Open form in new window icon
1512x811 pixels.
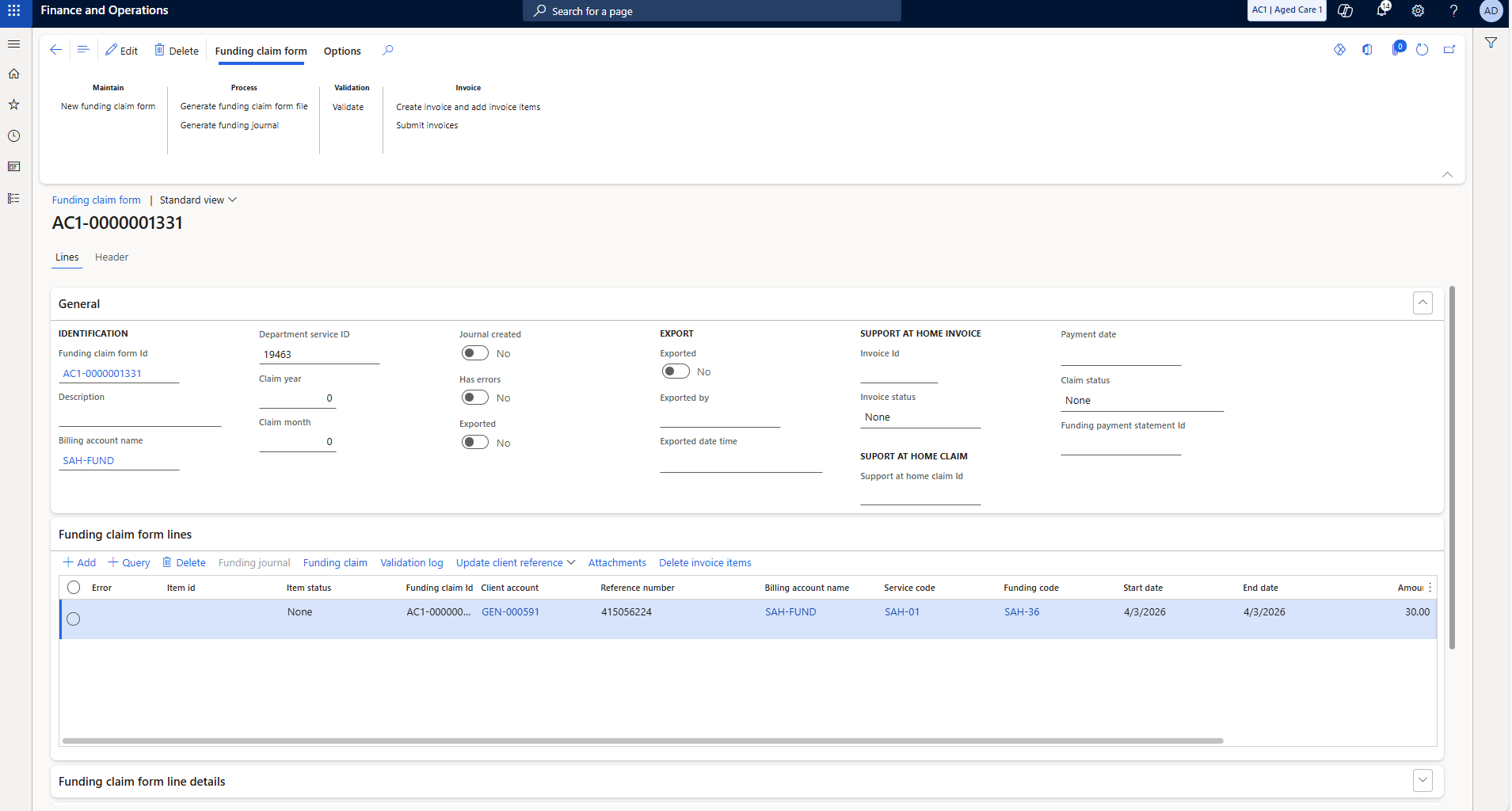tap(1449, 50)
